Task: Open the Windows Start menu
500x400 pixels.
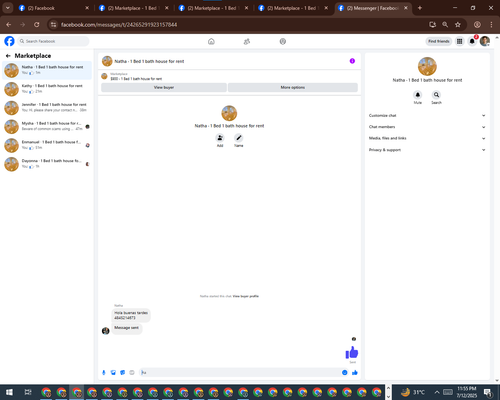Action: [x=9, y=392]
